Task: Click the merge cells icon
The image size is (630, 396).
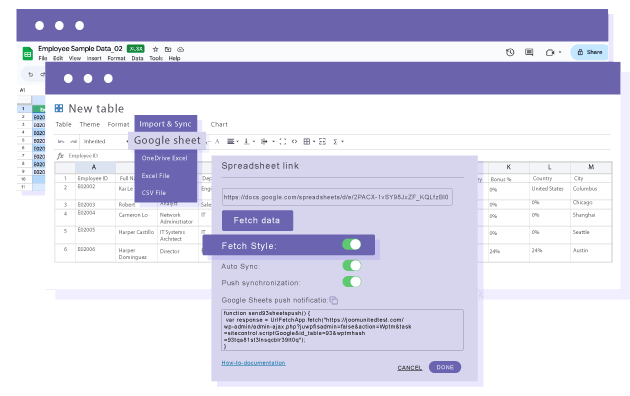Action: click(x=322, y=141)
